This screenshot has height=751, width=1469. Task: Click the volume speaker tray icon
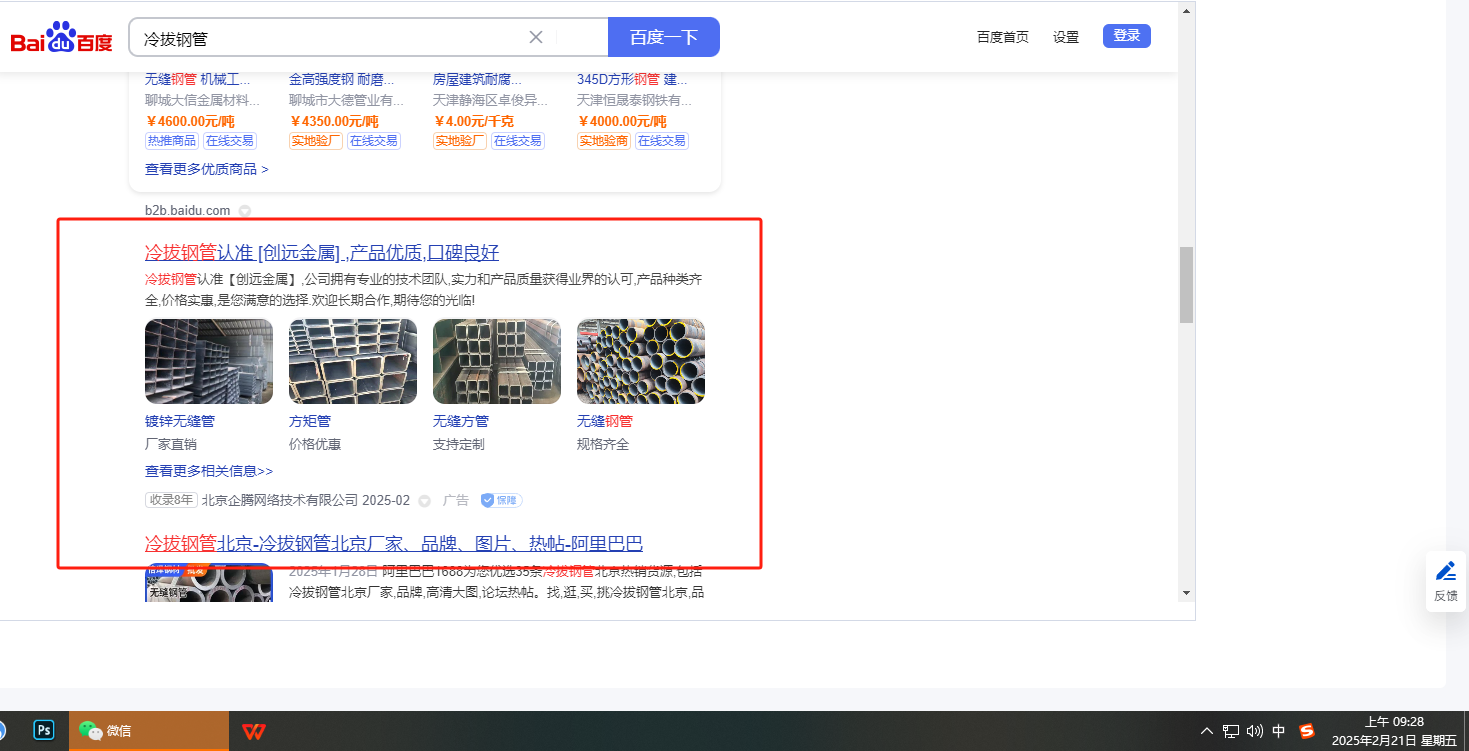pyautogui.click(x=1255, y=731)
